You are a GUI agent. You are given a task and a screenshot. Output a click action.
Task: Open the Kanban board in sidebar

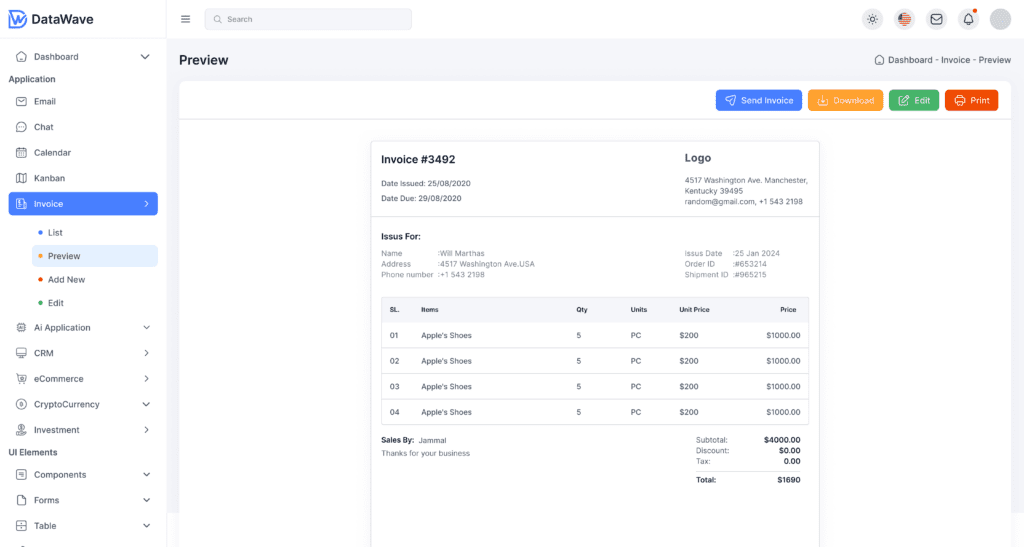49,178
